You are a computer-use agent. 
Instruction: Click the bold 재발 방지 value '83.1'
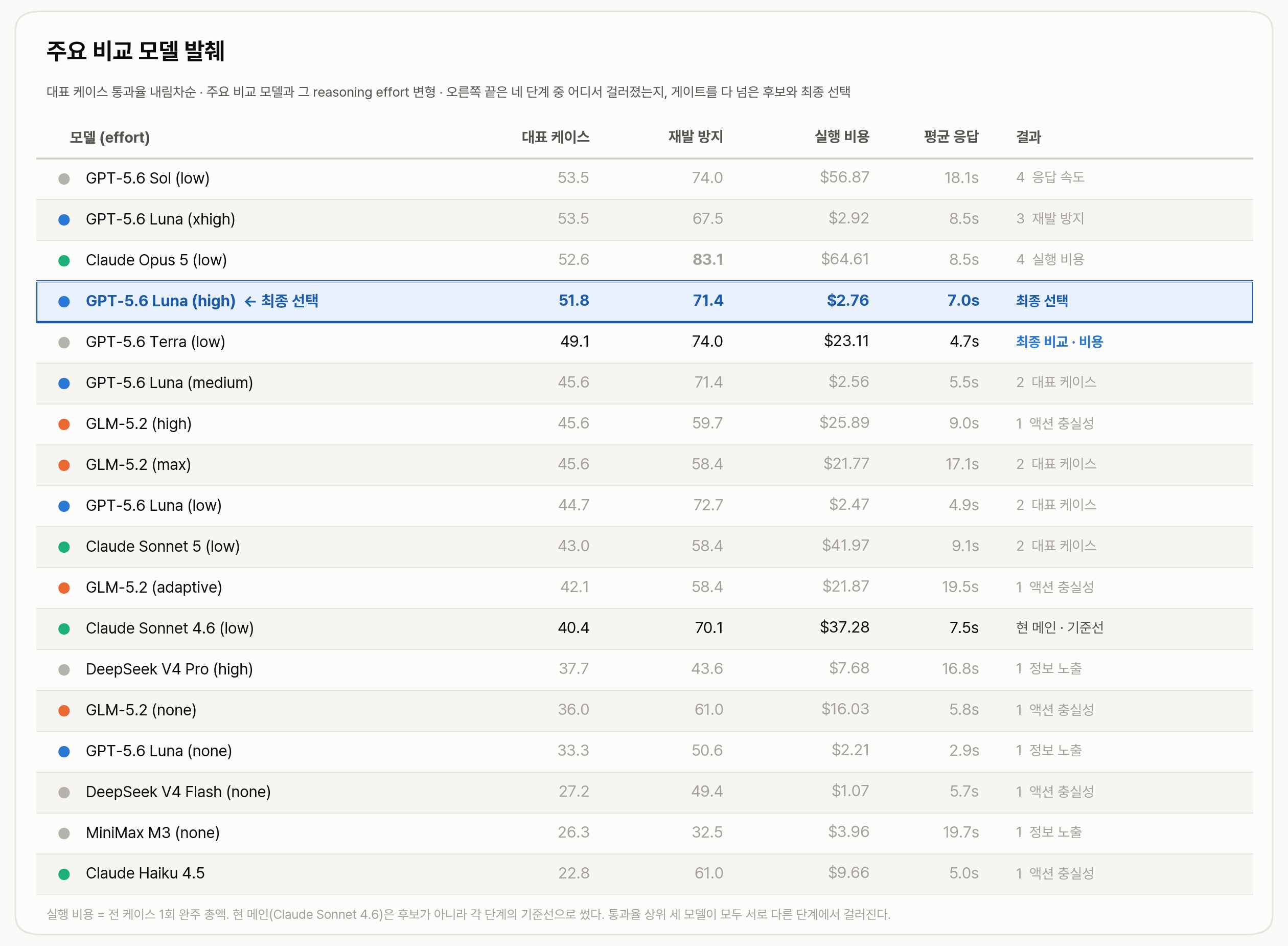point(707,259)
